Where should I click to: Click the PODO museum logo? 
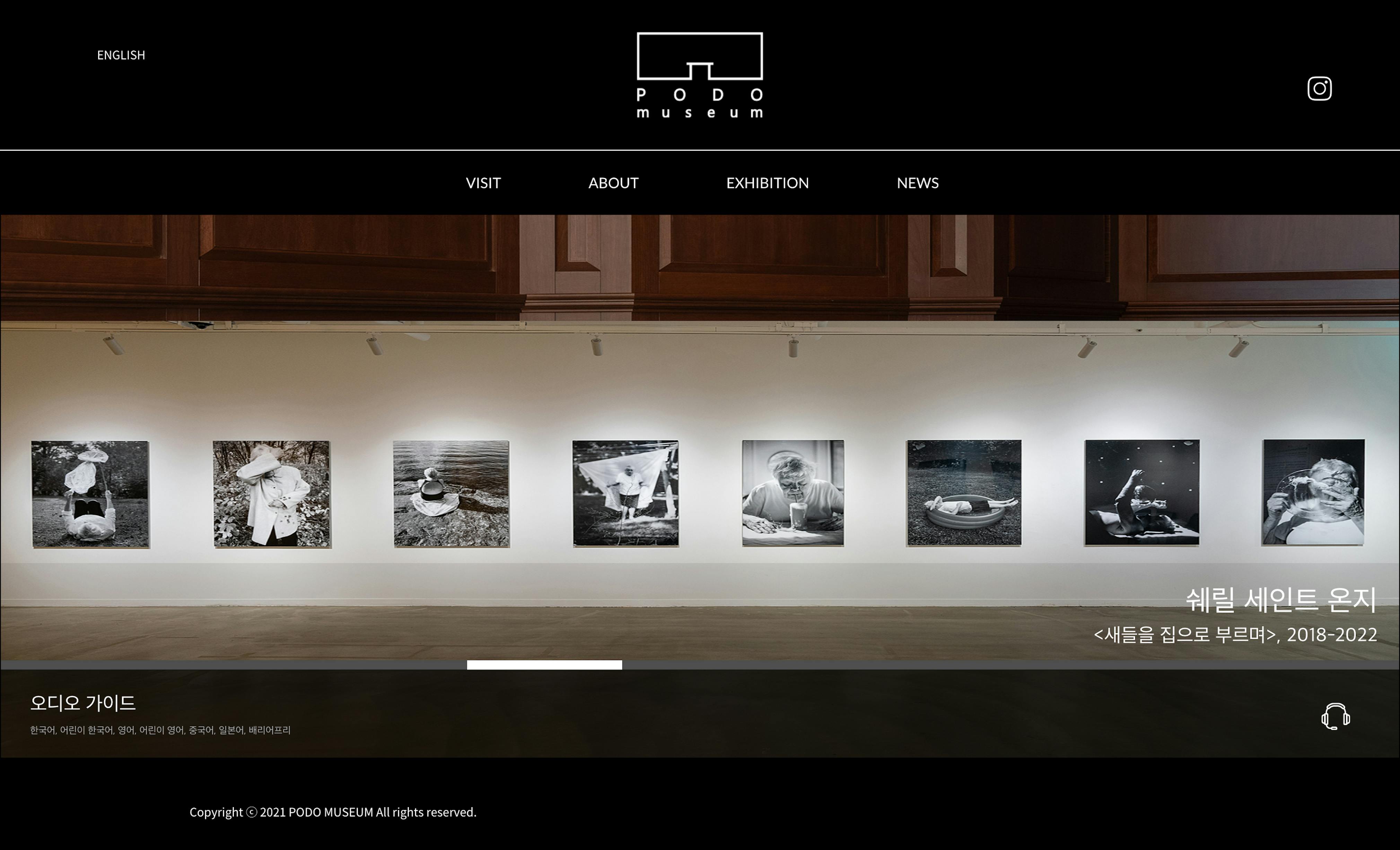point(699,75)
